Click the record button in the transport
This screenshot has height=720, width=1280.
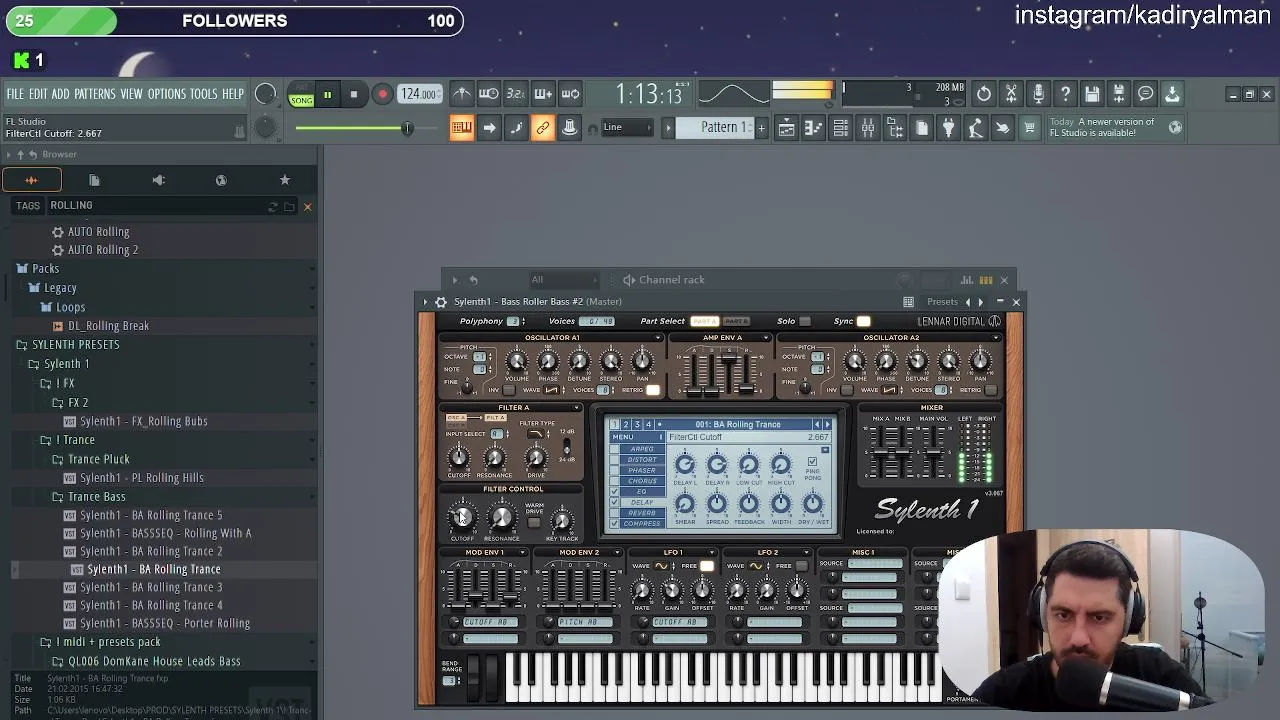click(x=382, y=95)
